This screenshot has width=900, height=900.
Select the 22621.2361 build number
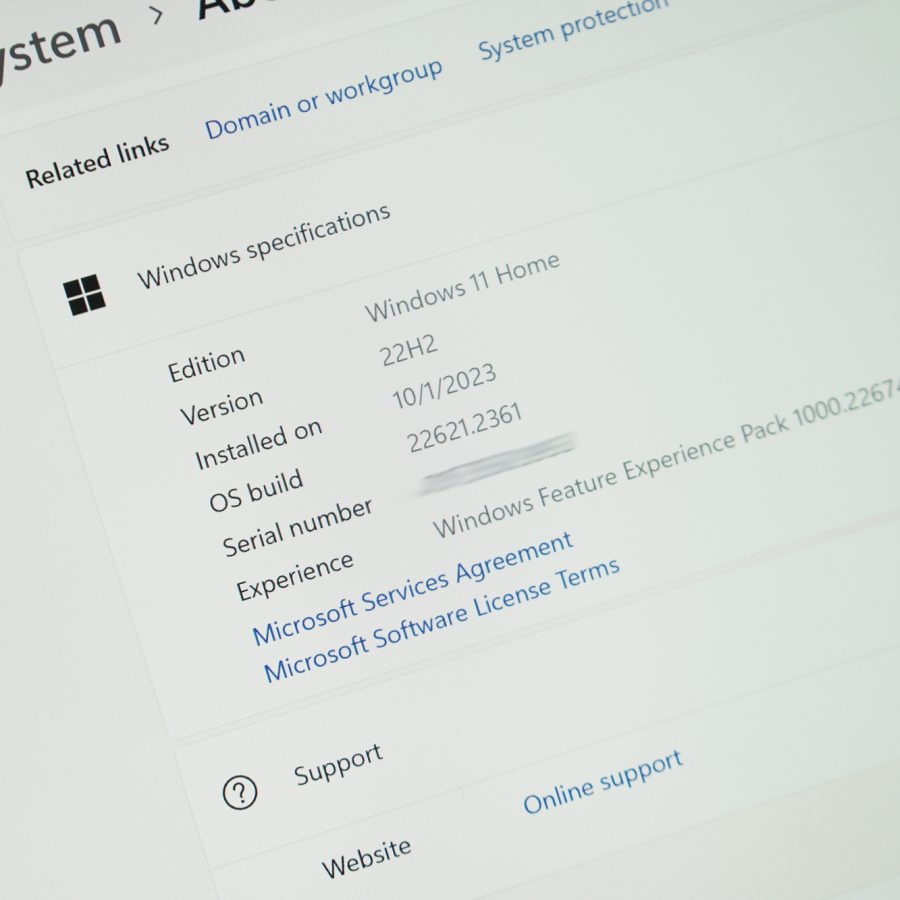(x=464, y=427)
